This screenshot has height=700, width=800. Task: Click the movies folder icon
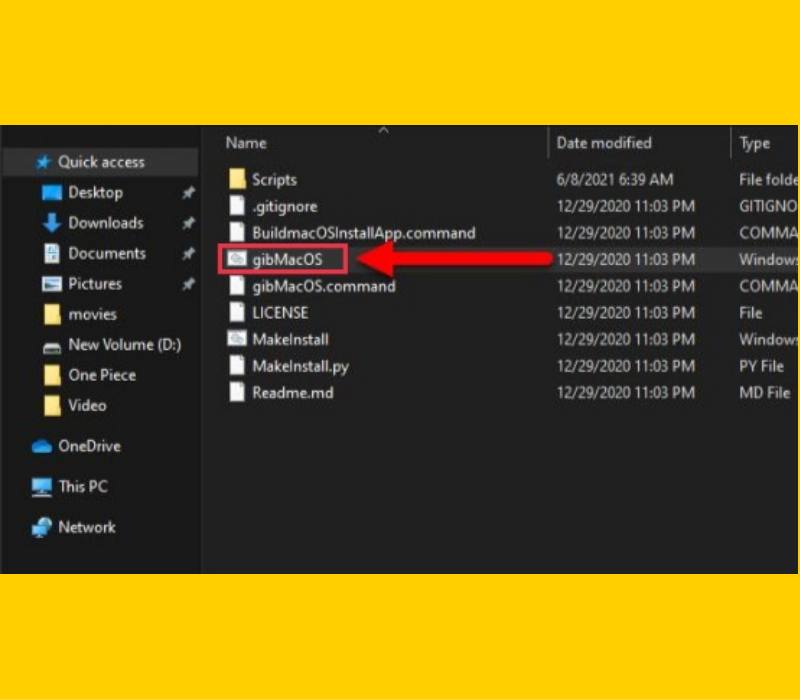(x=52, y=314)
